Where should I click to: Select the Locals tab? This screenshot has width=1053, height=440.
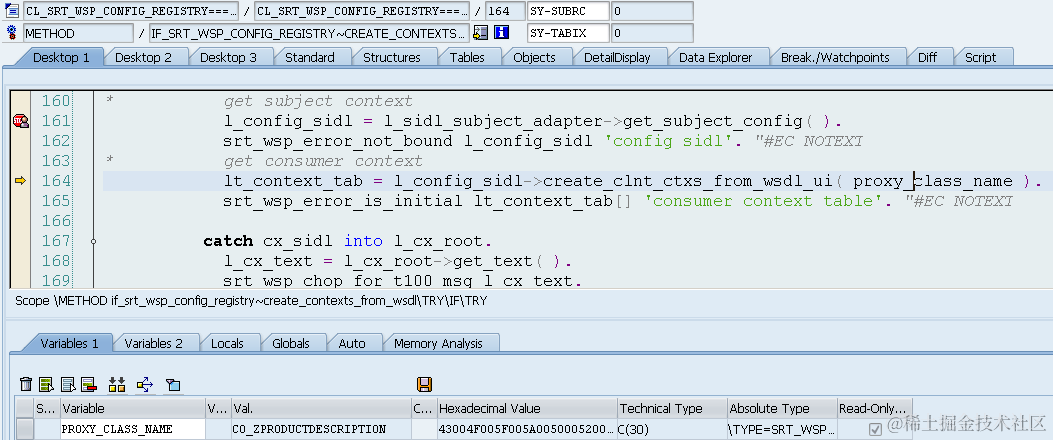click(227, 343)
